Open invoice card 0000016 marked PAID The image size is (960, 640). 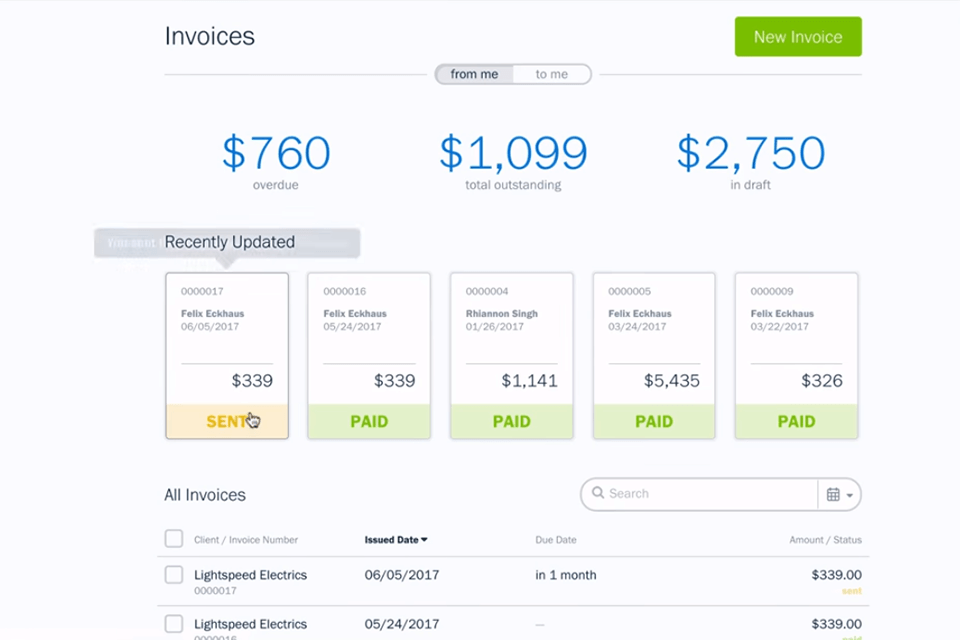(369, 355)
